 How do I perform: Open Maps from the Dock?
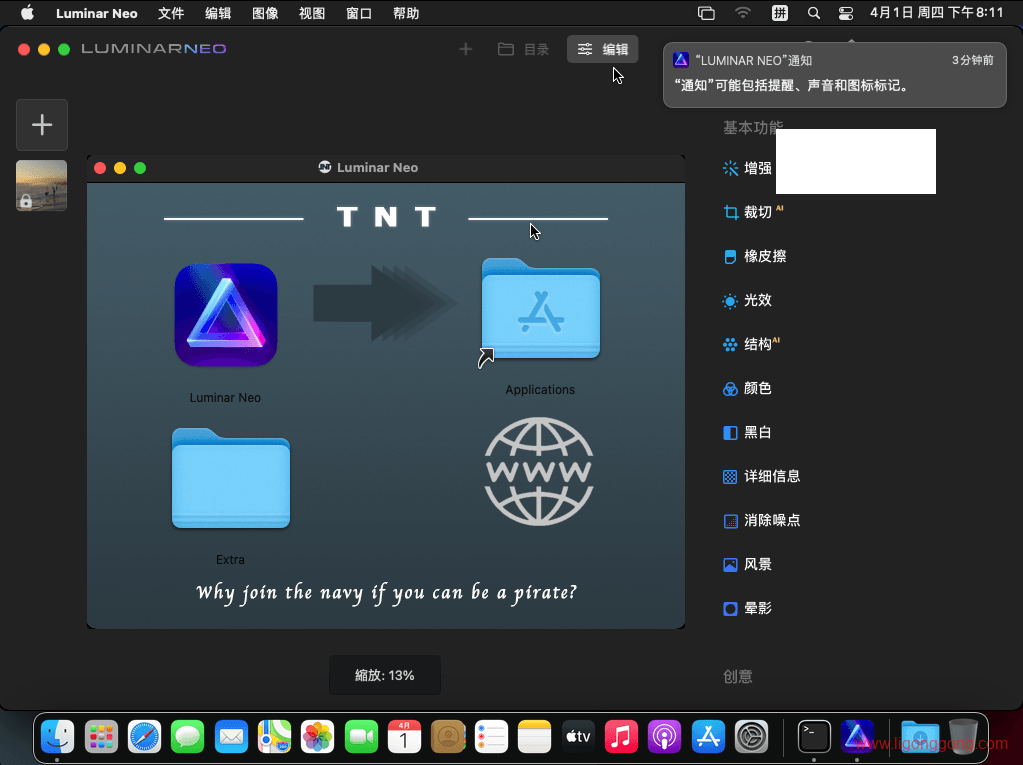(x=275, y=737)
